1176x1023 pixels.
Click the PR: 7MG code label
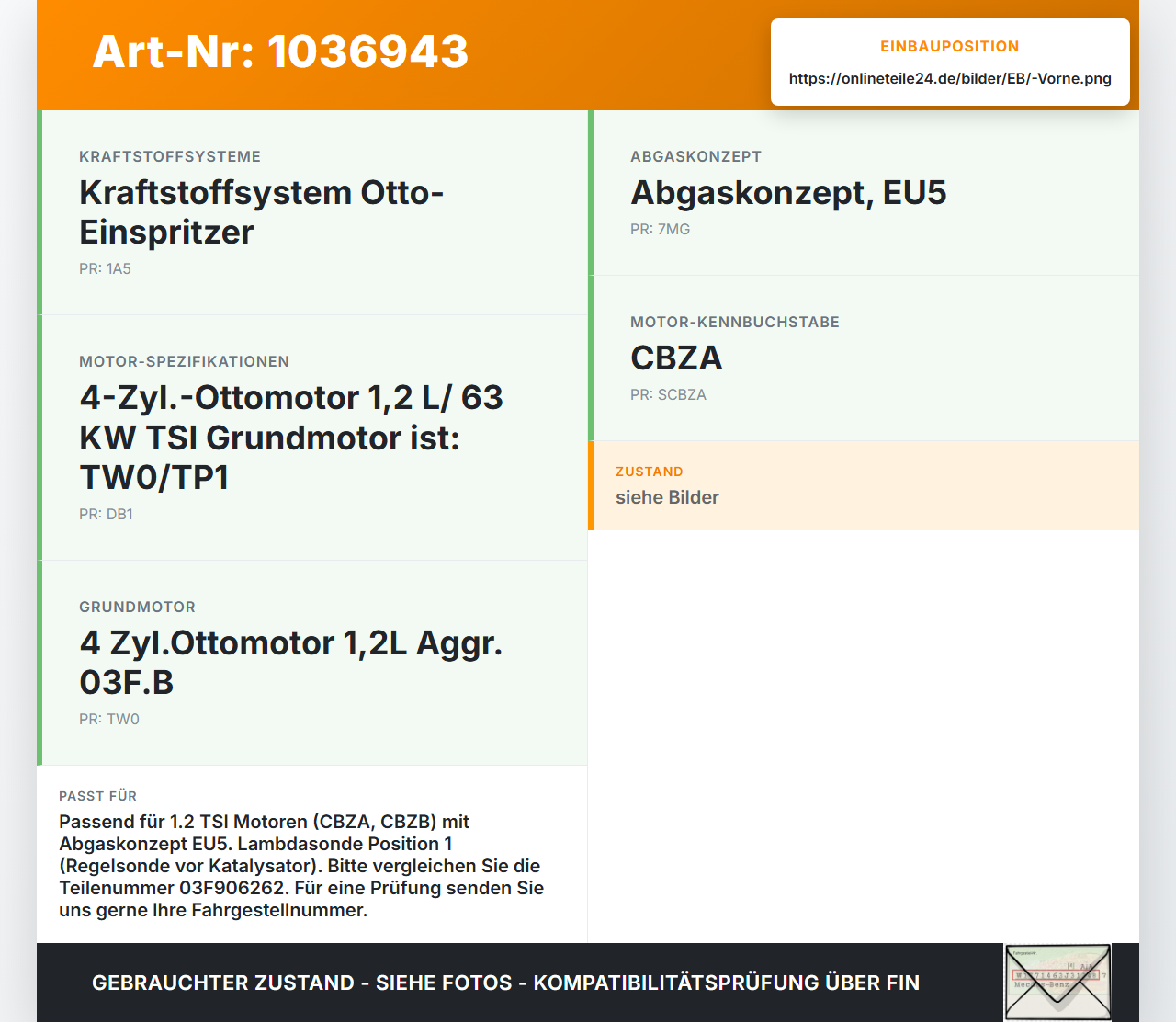click(x=660, y=229)
